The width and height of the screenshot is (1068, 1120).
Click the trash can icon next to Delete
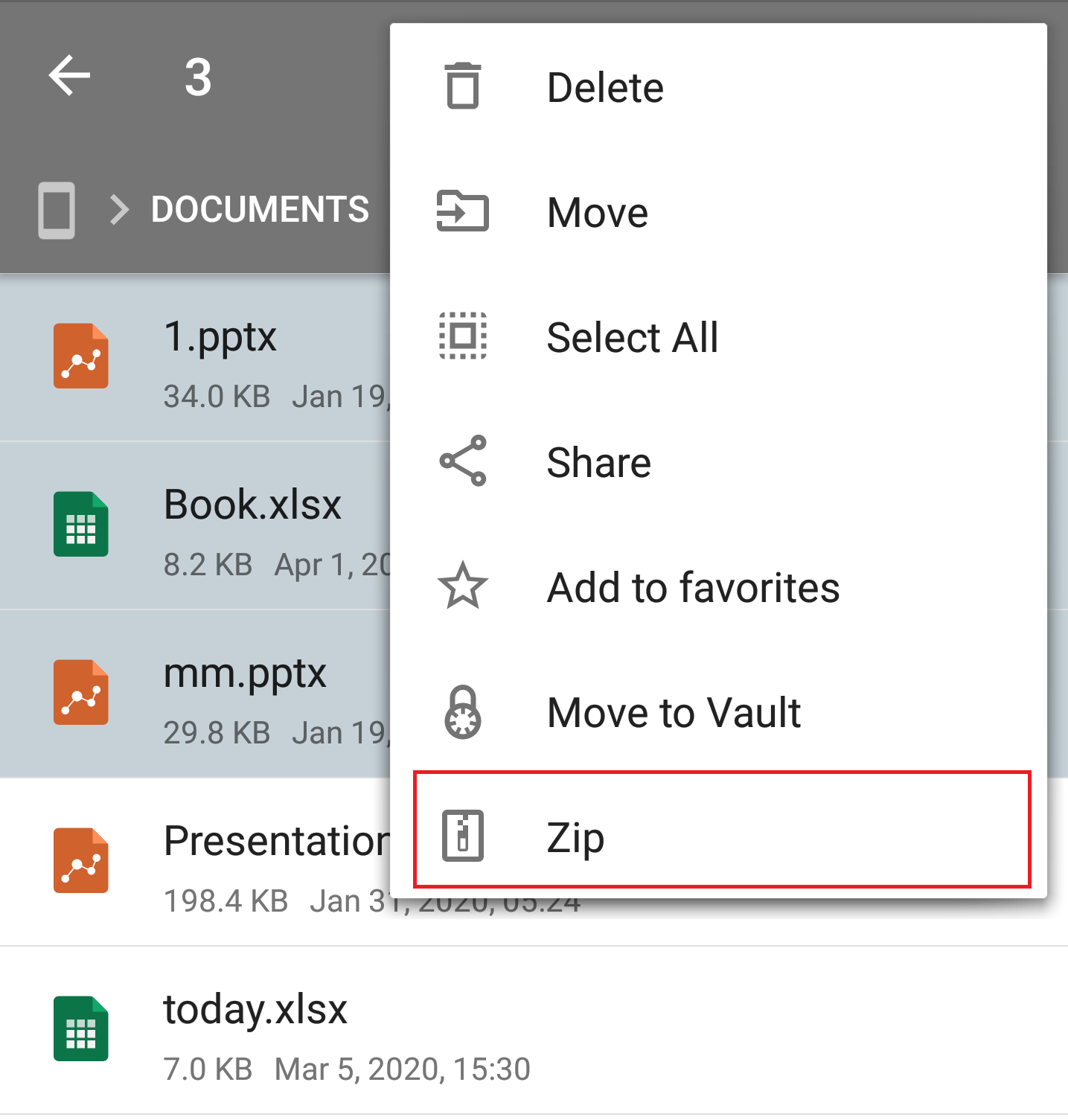point(461,86)
